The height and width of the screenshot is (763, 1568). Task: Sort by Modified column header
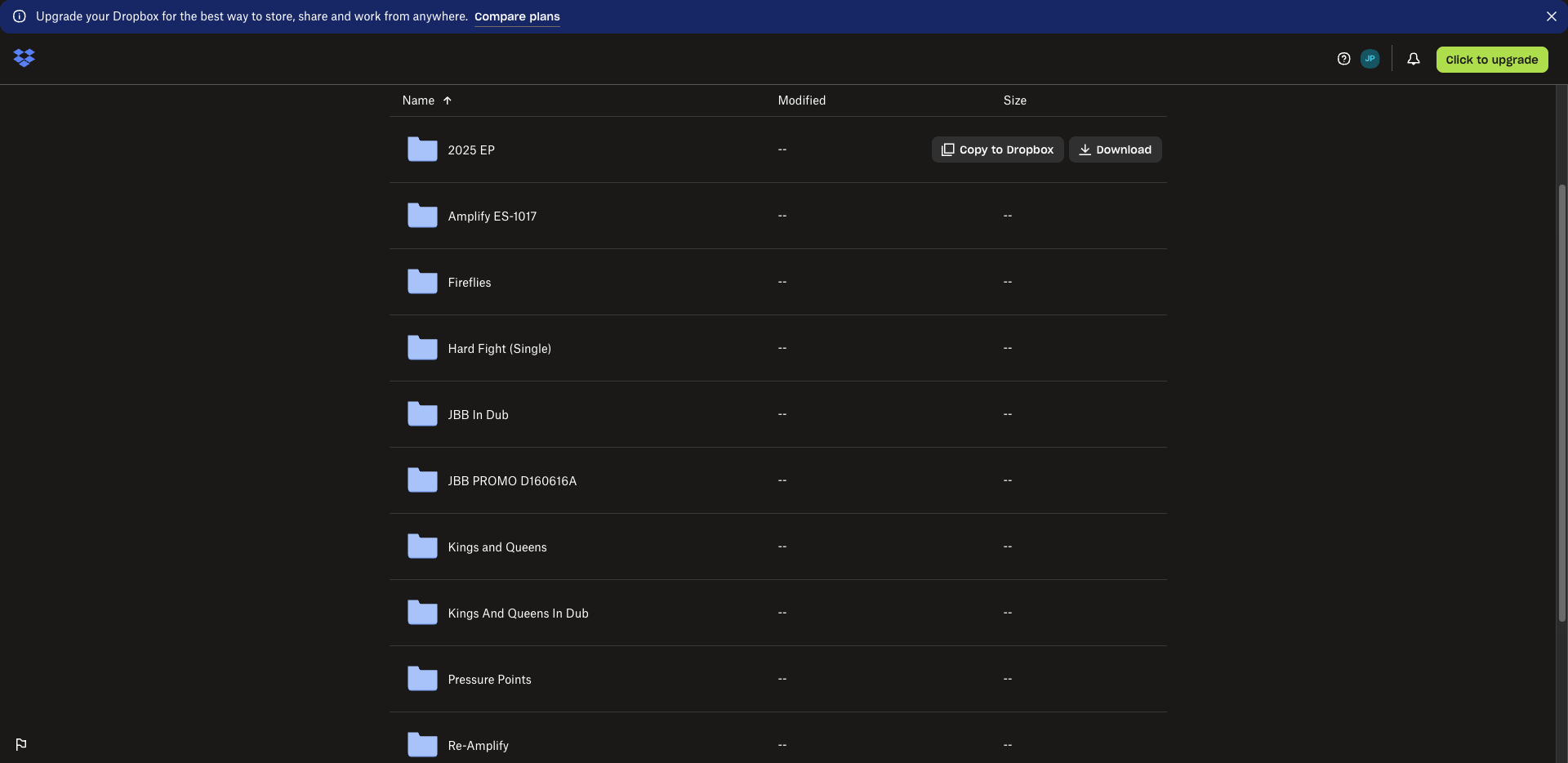pyautogui.click(x=801, y=100)
